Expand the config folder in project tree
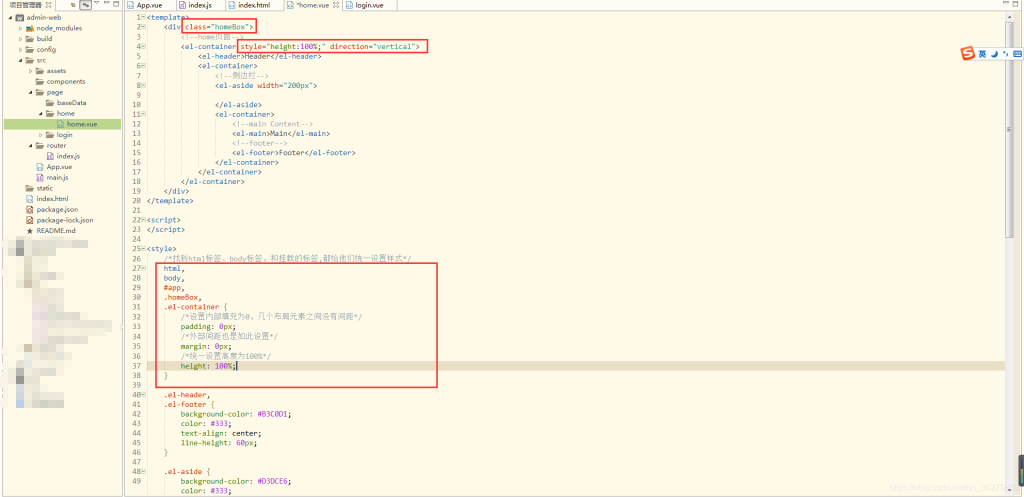This screenshot has height=497, width=1024. point(20,49)
